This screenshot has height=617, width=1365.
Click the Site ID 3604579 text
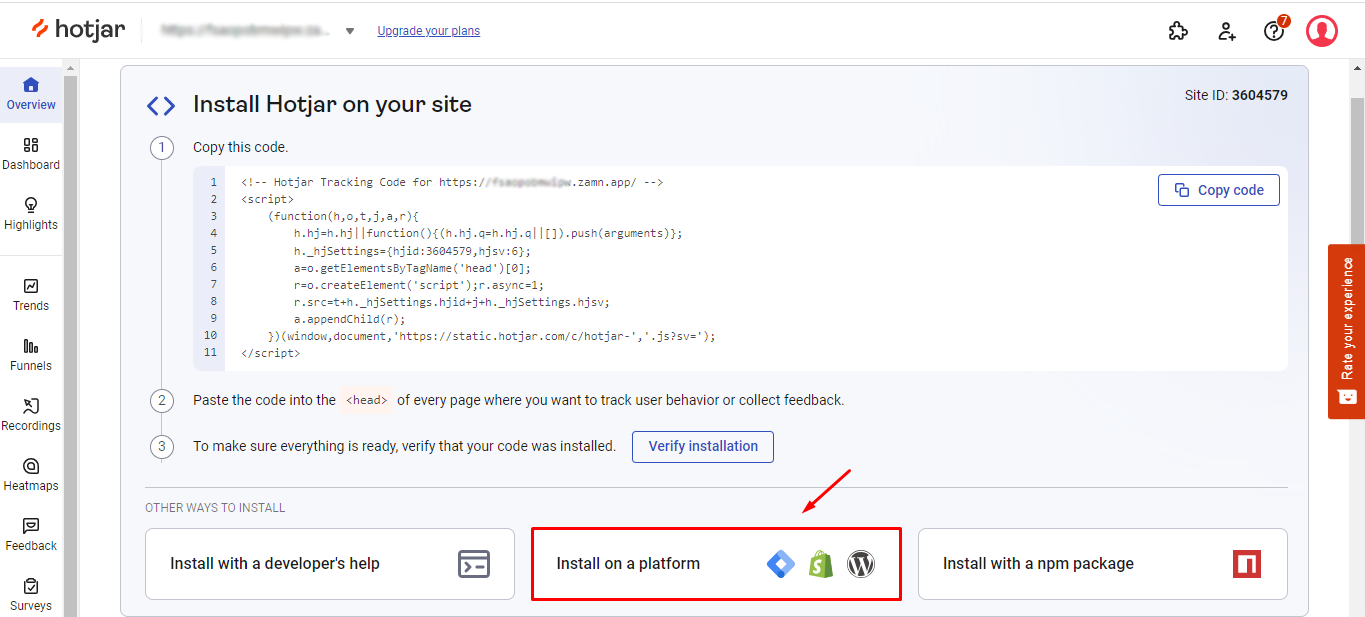pos(1236,96)
